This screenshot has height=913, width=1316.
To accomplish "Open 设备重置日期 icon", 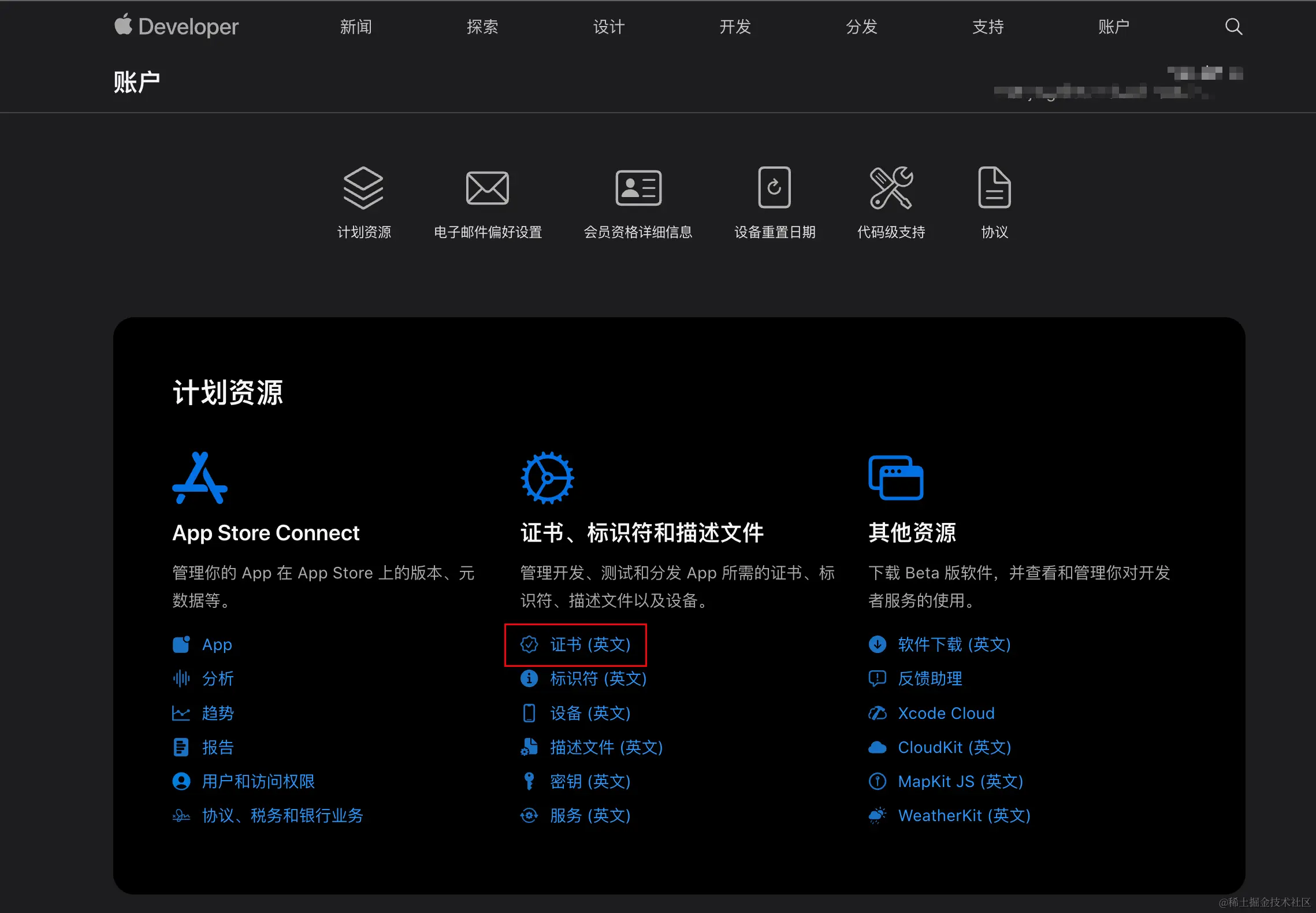I will 775,187.
